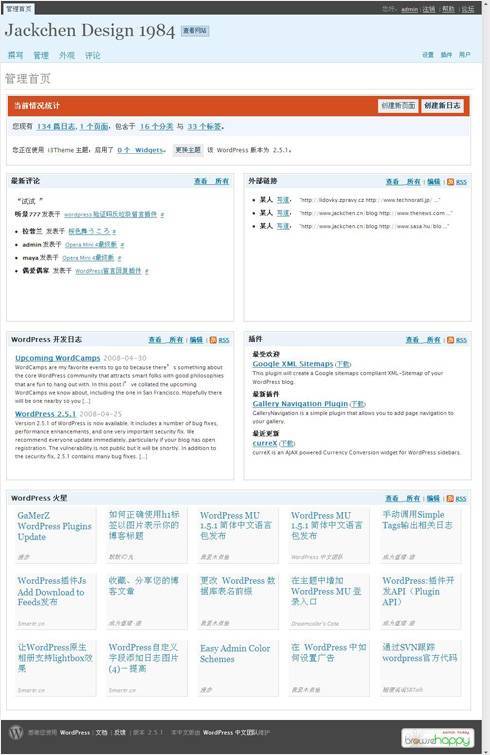The width and height of the screenshot is (490, 755).
Task: Switch to the 外观 menu
Action: tap(67, 55)
